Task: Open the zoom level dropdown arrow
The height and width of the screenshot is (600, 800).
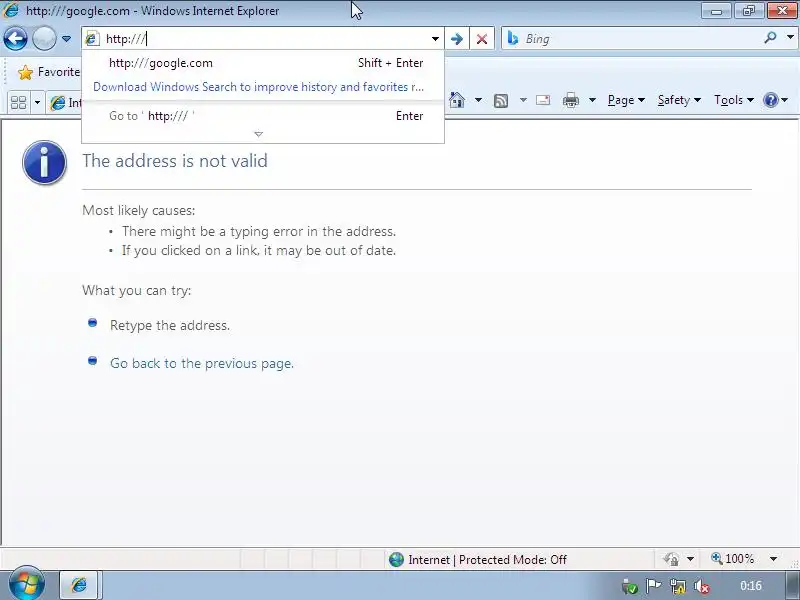Action: 773,559
